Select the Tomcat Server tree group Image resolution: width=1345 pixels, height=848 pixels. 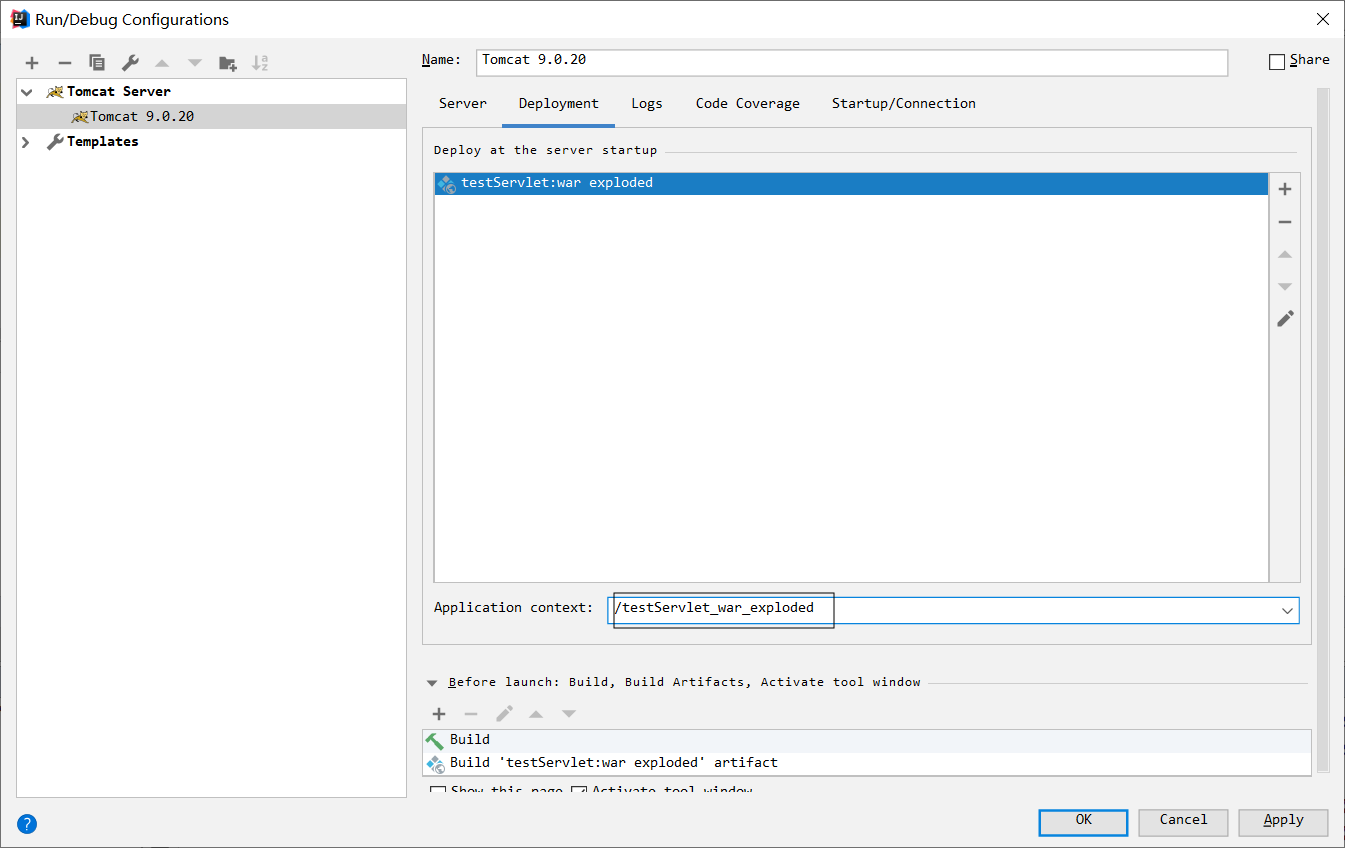tap(212, 92)
